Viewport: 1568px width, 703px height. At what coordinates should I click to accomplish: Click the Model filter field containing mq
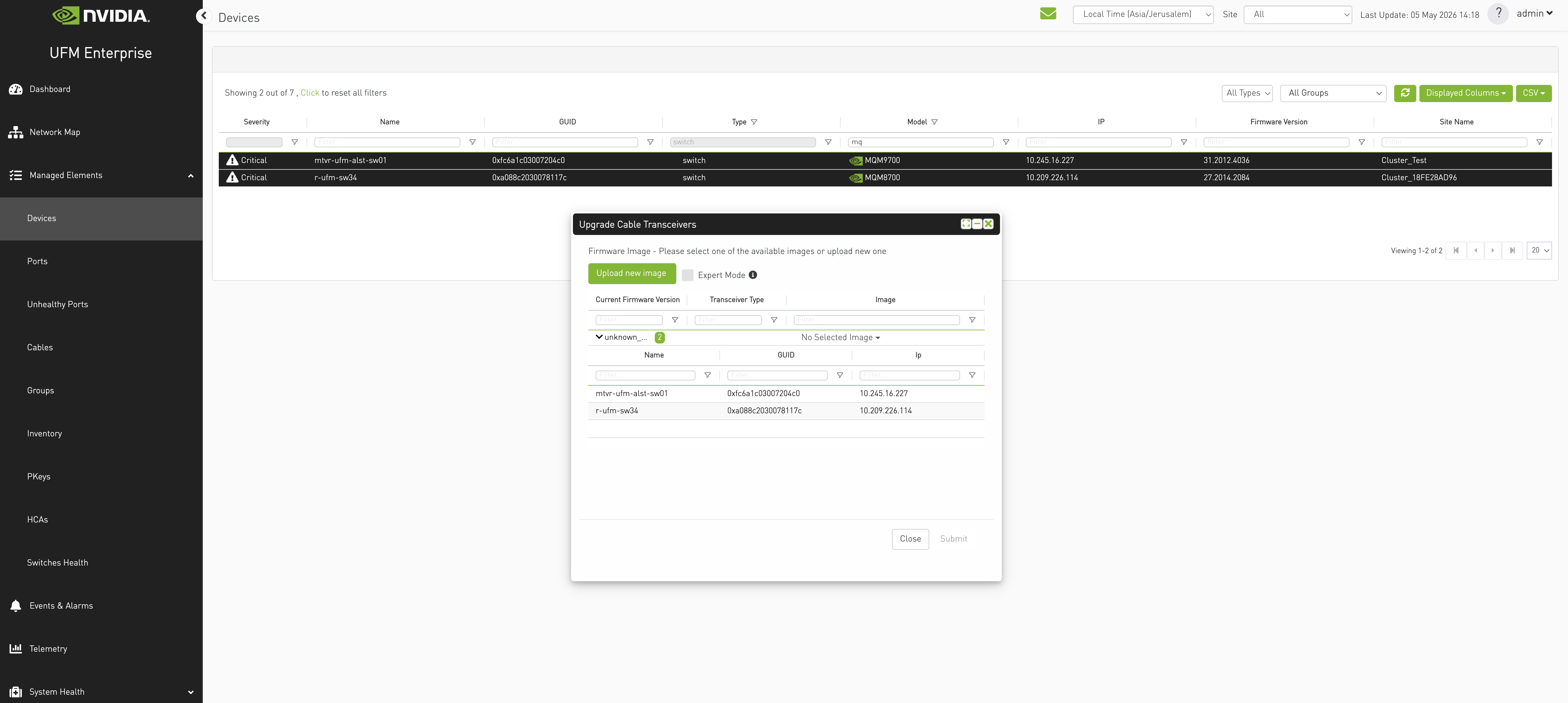tap(920, 142)
